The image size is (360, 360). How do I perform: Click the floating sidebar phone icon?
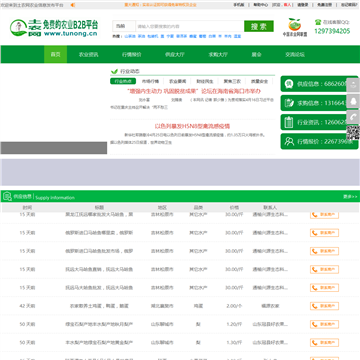(x=353, y=117)
